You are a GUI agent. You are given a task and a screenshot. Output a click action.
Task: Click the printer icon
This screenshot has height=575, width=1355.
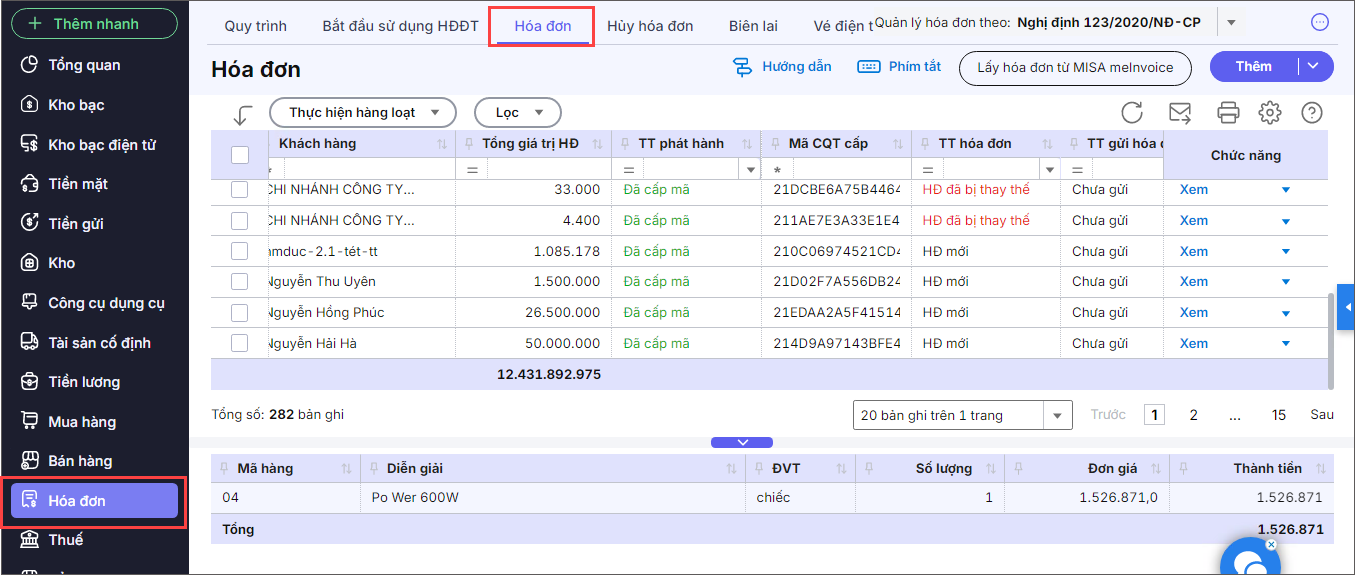click(x=1228, y=113)
